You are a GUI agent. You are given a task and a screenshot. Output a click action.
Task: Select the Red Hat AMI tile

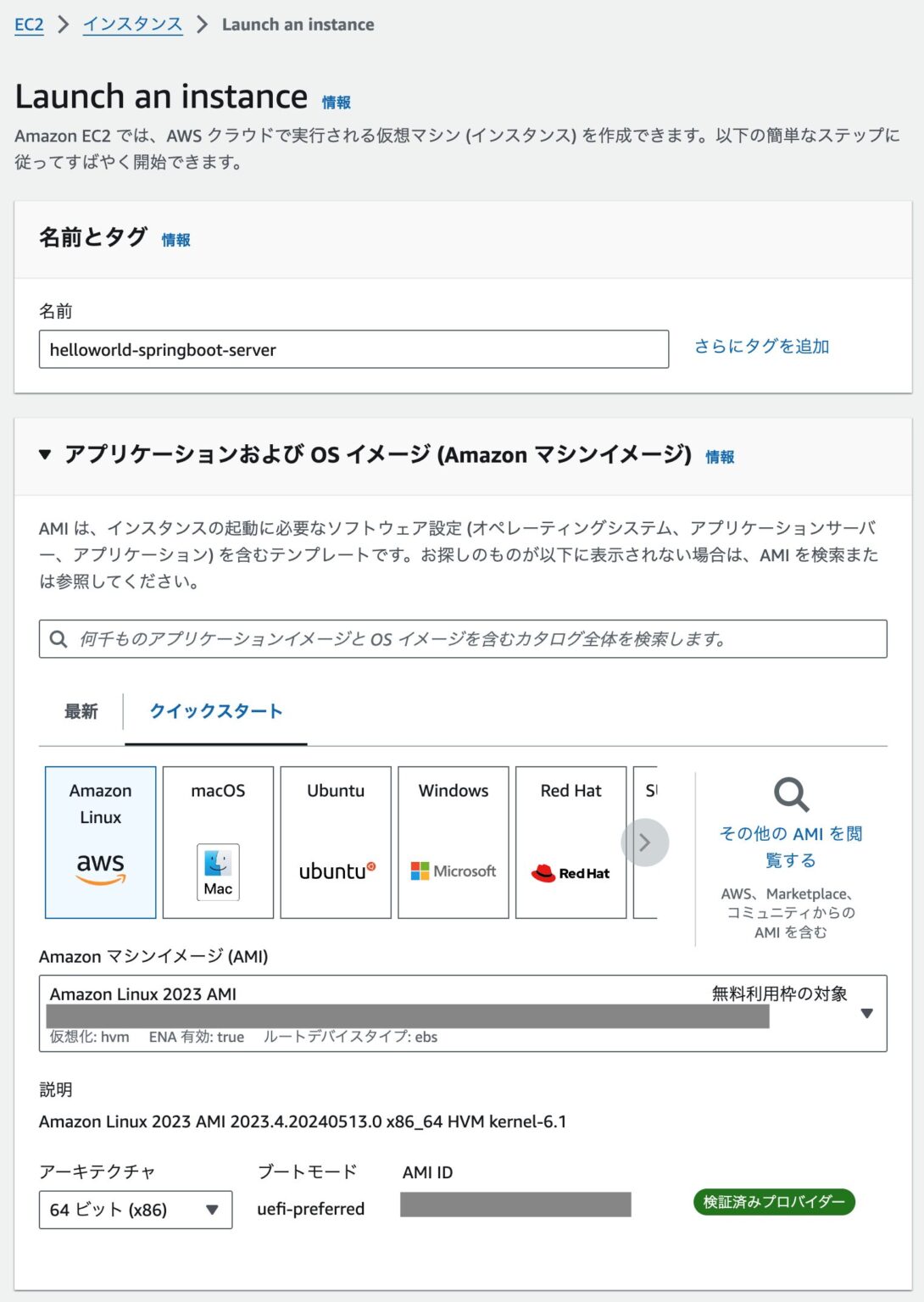pyautogui.click(x=571, y=842)
